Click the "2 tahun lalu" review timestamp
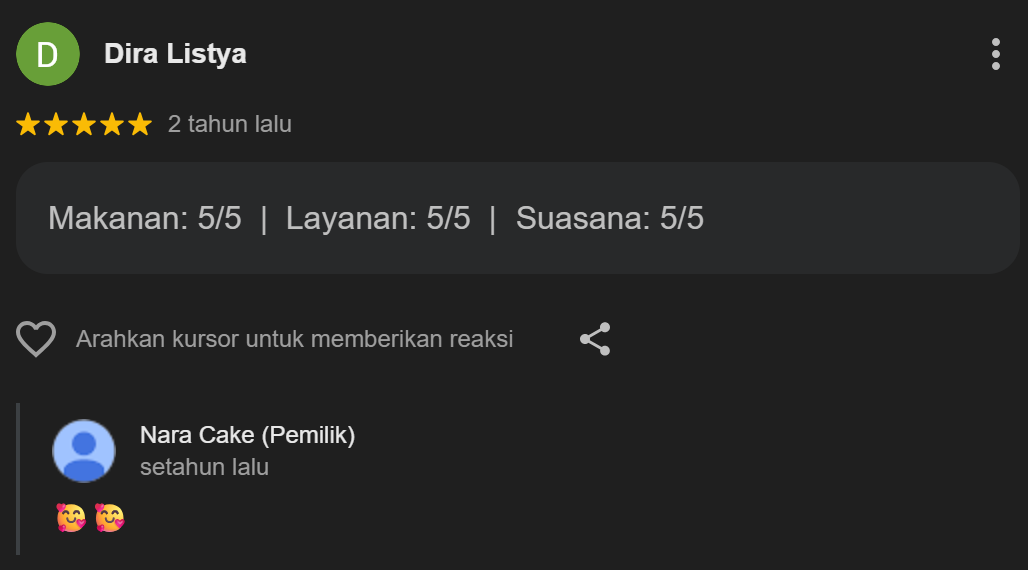The width and height of the screenshot is (1028, 570). (x=230, y=125)
